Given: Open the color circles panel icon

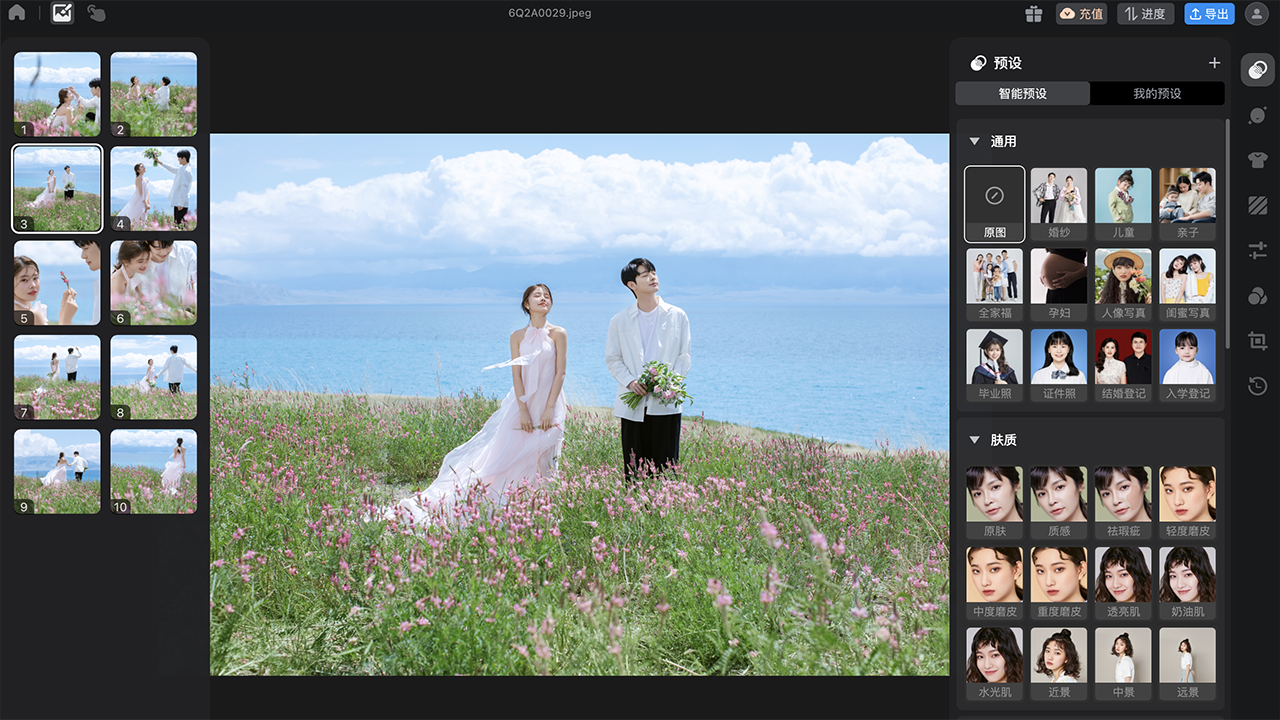Looking at the screenshot, I should pos(1257,295).
